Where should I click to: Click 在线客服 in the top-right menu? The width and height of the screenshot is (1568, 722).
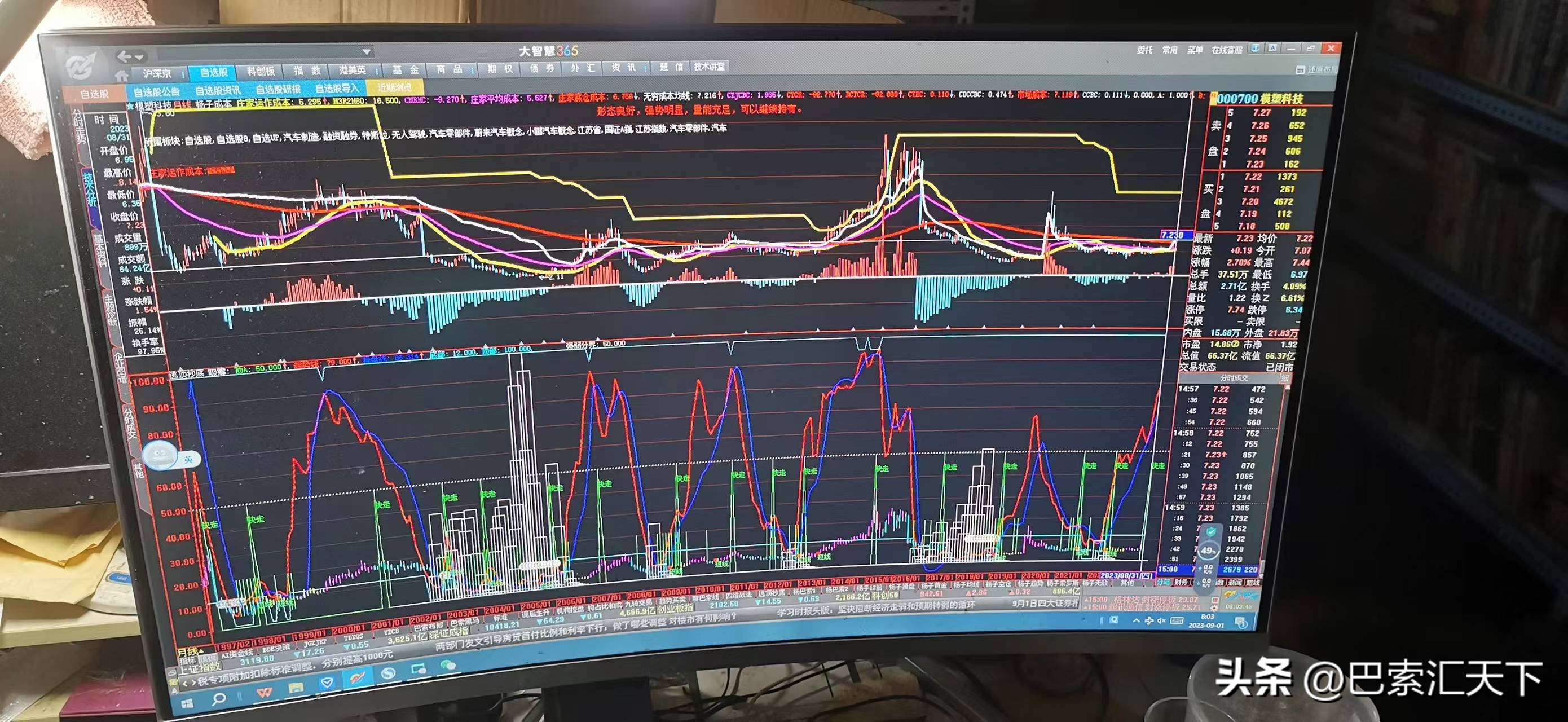(1226, 50)
